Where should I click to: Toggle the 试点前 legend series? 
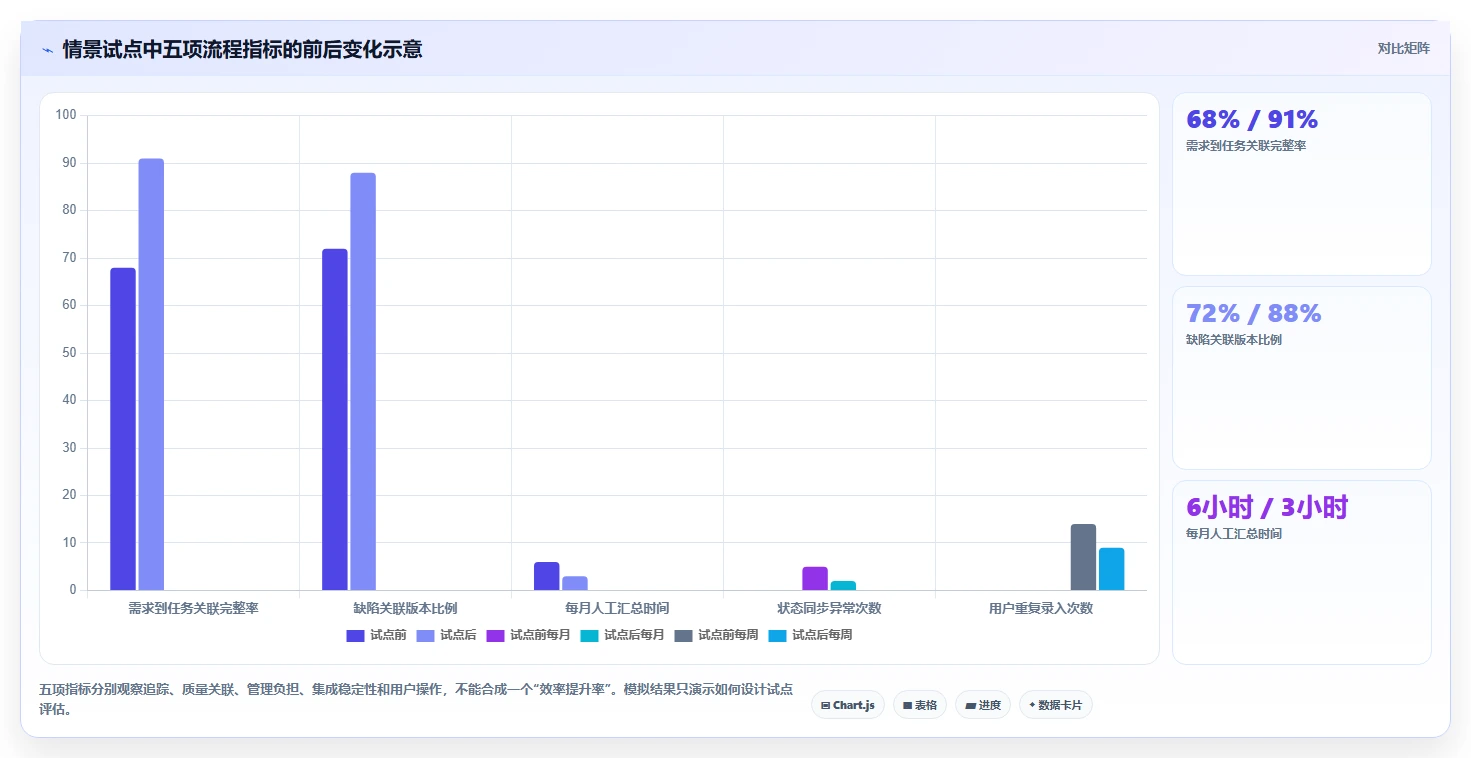[376, 635]
